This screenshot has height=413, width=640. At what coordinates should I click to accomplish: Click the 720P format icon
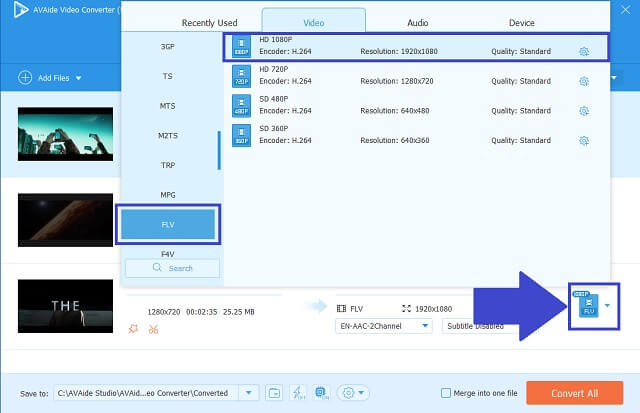coord(241,76)
